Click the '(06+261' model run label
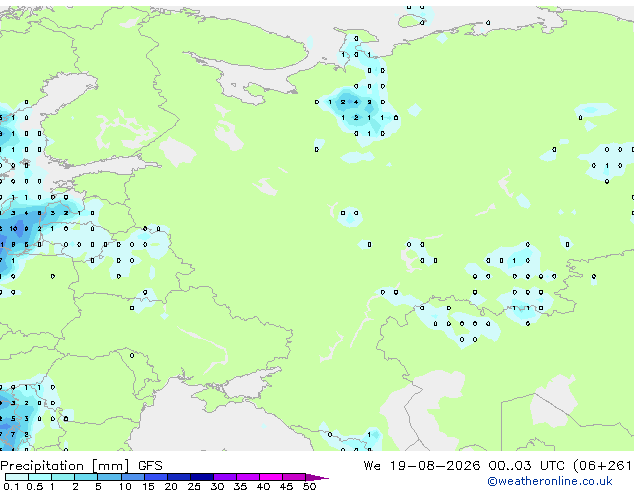Screen dimensions: 634x490 coord(602,466)
